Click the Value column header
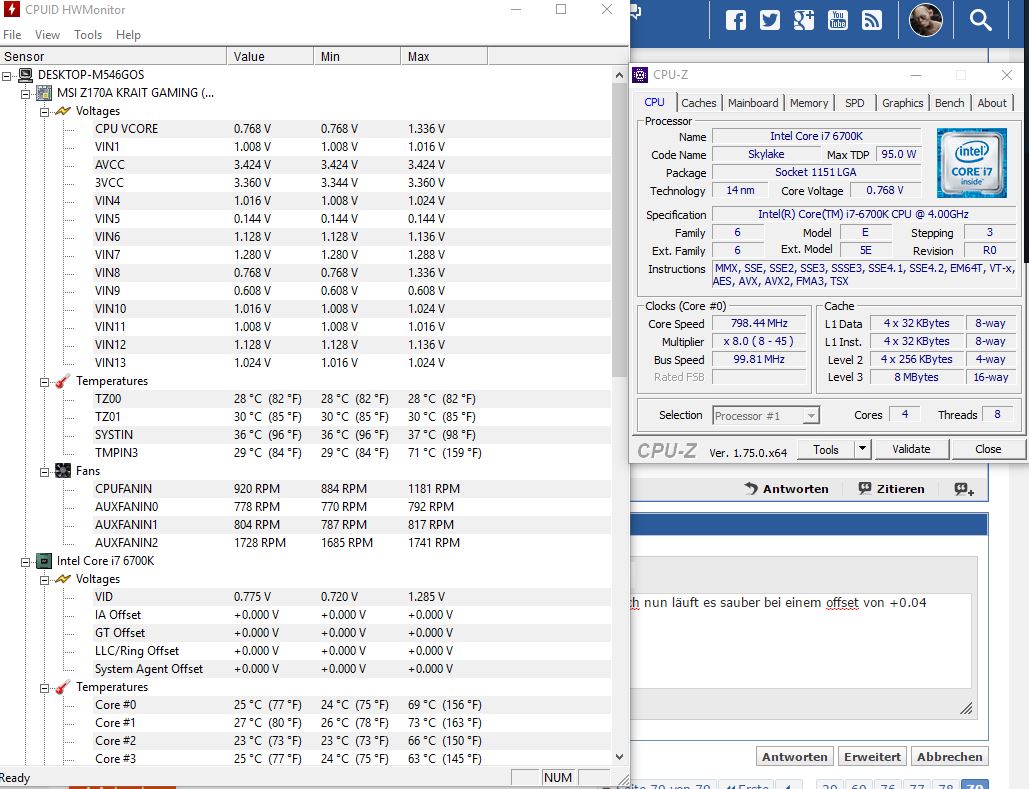 pos(270,56)
